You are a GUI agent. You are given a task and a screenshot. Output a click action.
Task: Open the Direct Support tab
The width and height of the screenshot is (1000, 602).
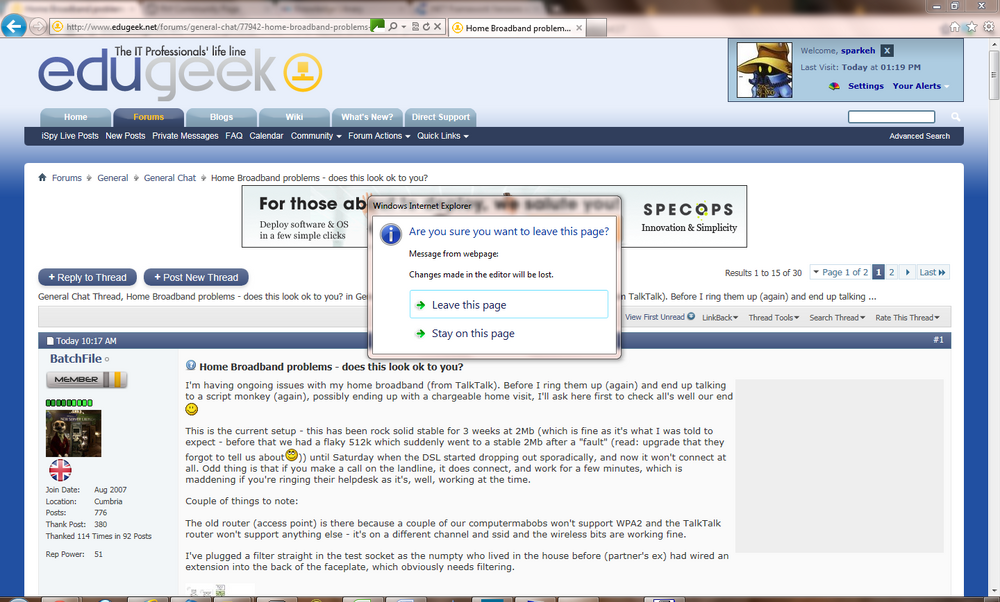point(440,117)
